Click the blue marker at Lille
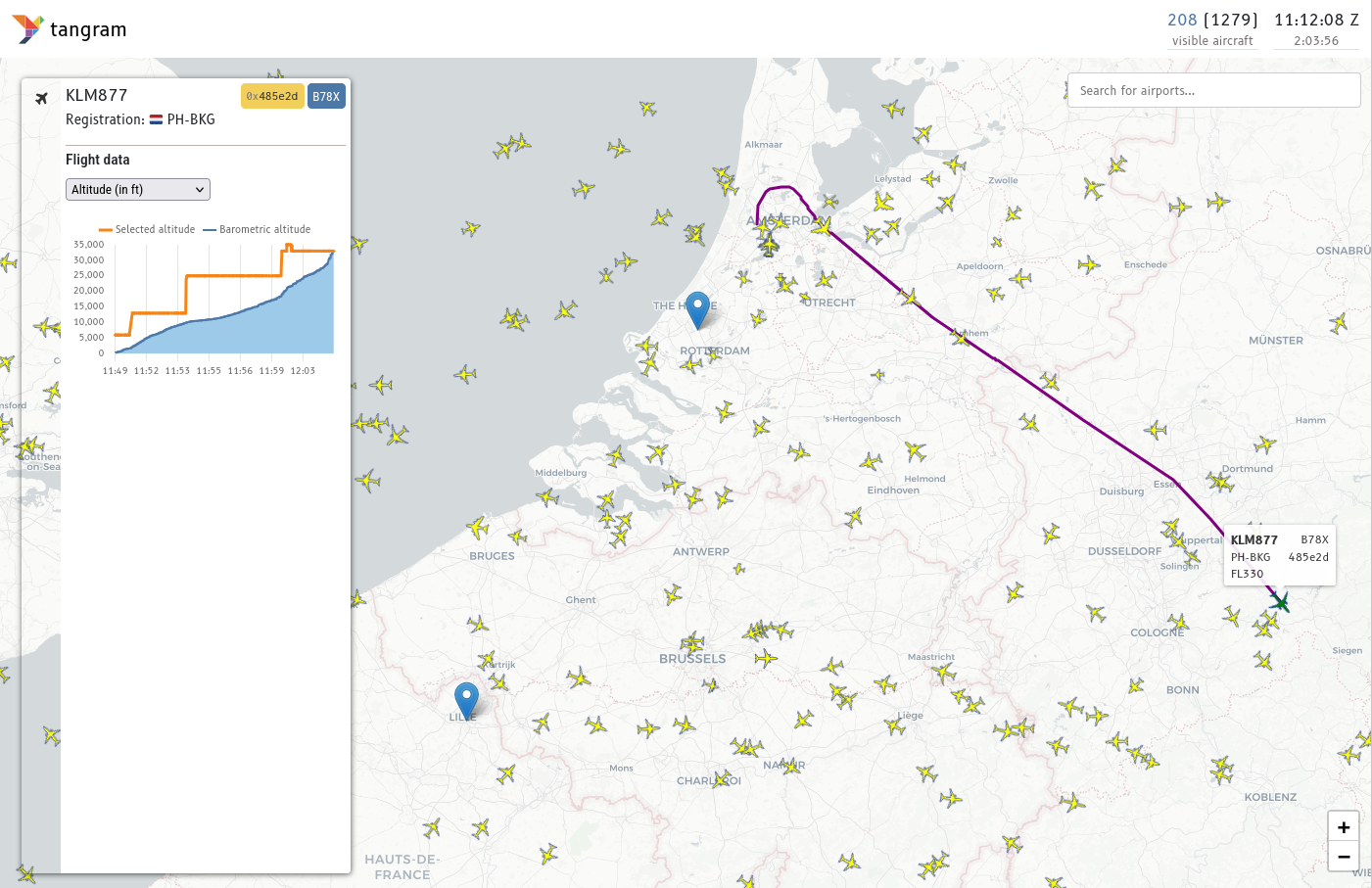The width and height of the screenshot is (1372, 888). coord(467,701)
